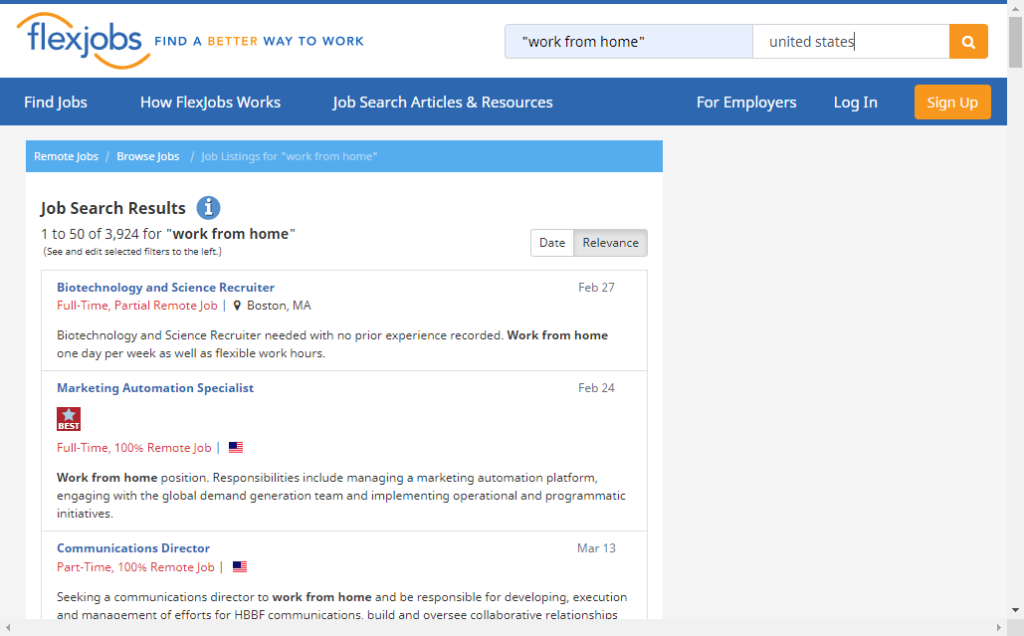
Task: Go to the For Employers page
Action: tap(746, 102)
